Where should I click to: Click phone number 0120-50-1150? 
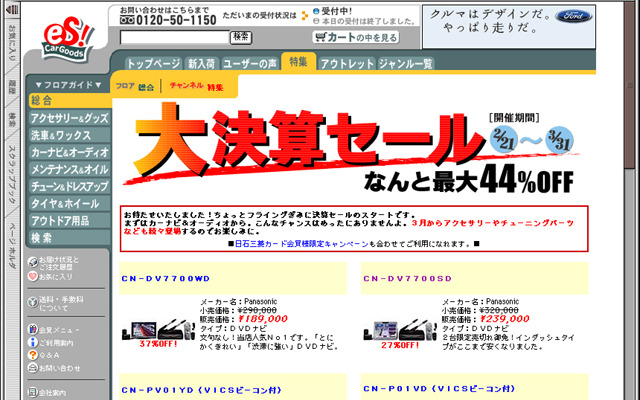tap(176, 20)
